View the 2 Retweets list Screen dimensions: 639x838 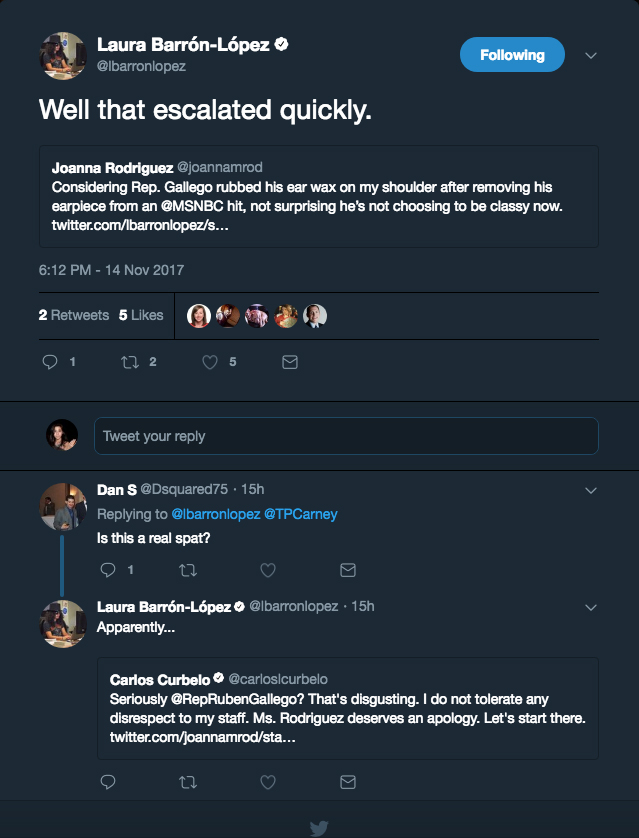(x=73, y=315)
